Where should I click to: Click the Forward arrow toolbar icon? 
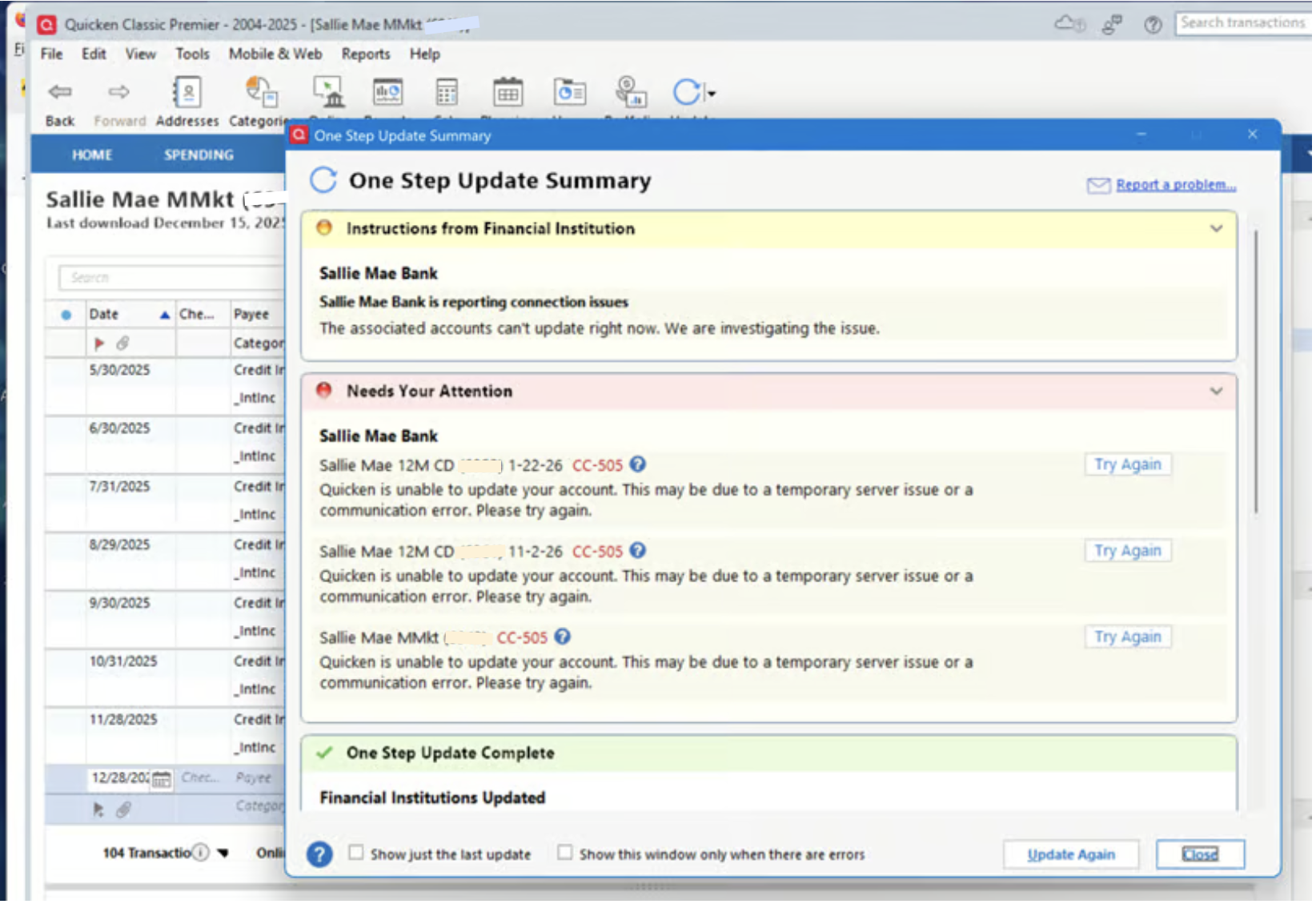click(x=119, y=92)
